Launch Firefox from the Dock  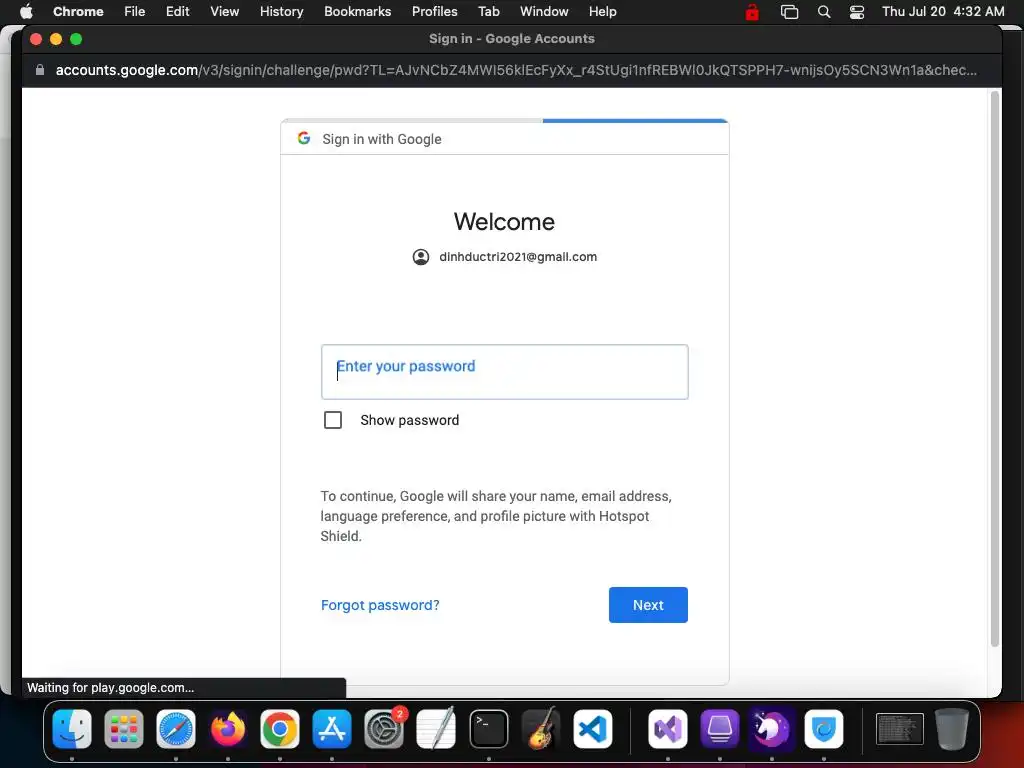[x=227, y=729]
